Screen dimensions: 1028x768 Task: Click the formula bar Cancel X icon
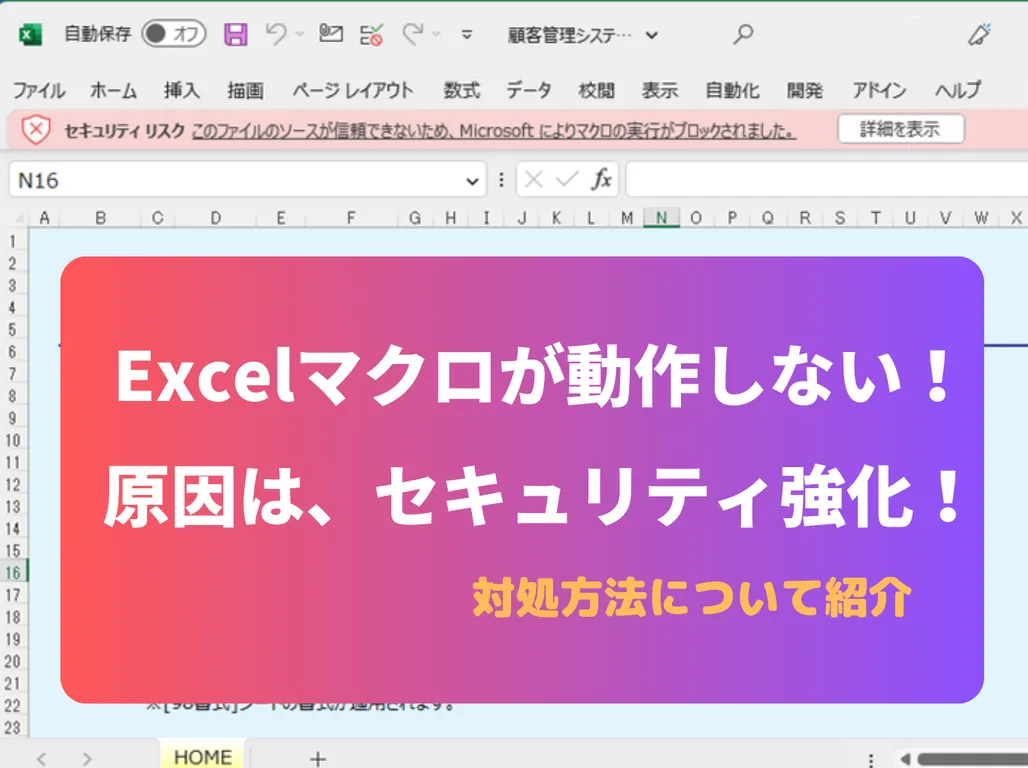(x=534, y=179)
